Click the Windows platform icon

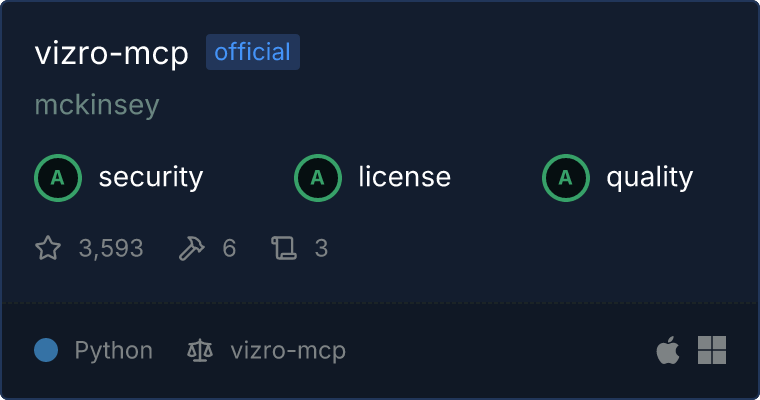pyautogui.click(x=712, y=350)
